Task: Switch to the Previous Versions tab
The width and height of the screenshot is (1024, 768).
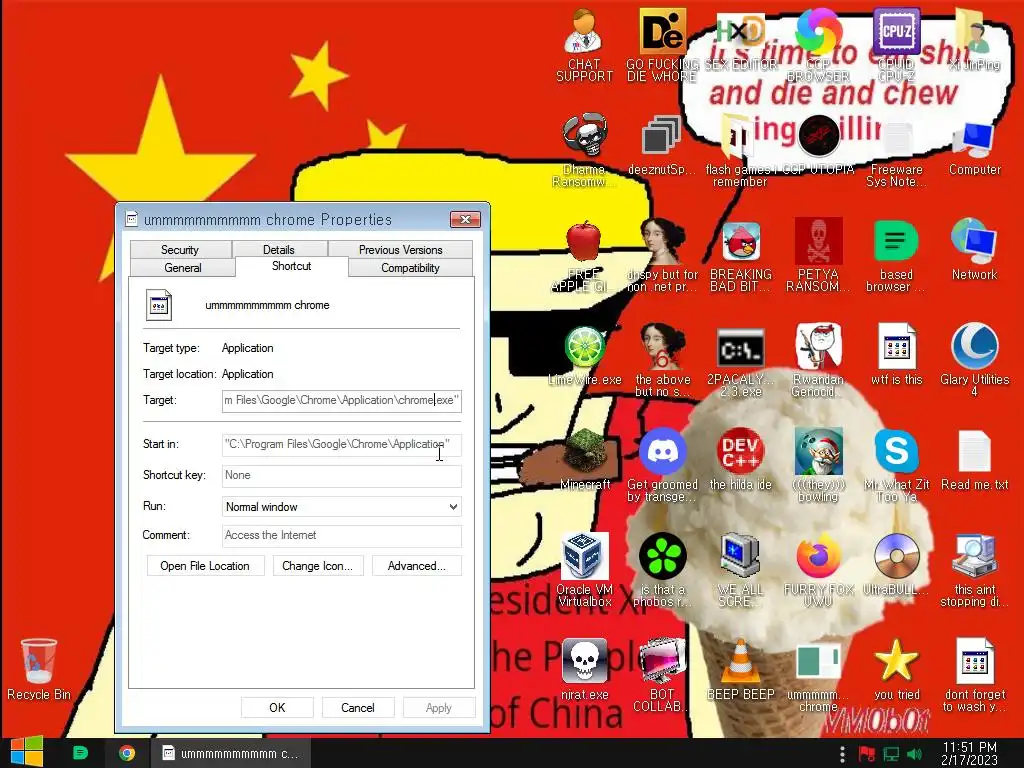Action: 400,249
